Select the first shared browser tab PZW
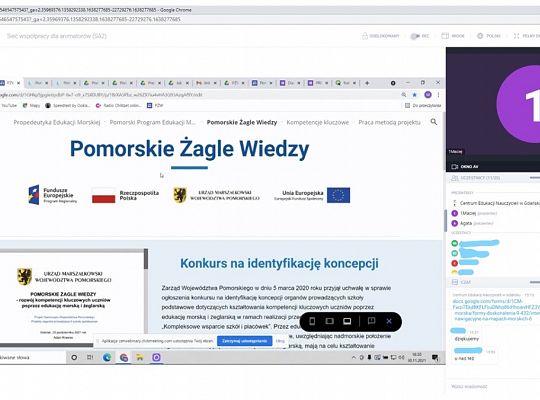Image resolution: width=540 pixels, height=400 pixels. pyautogui.click(x=10, y=83)
